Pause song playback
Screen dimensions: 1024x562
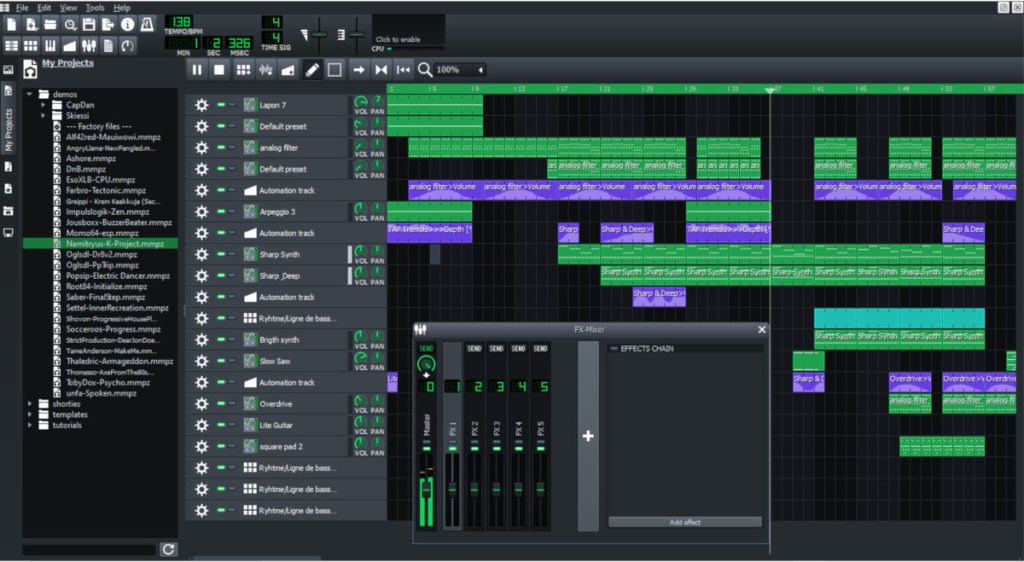click(x=197, y=70)
